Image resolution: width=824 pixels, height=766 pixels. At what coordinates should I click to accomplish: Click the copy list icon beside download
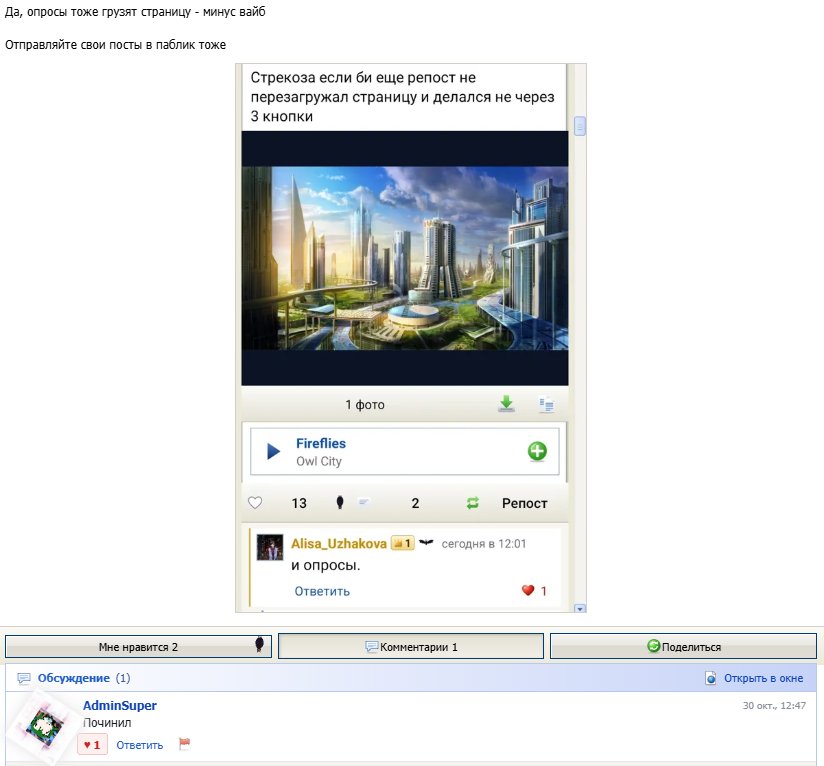547,405
